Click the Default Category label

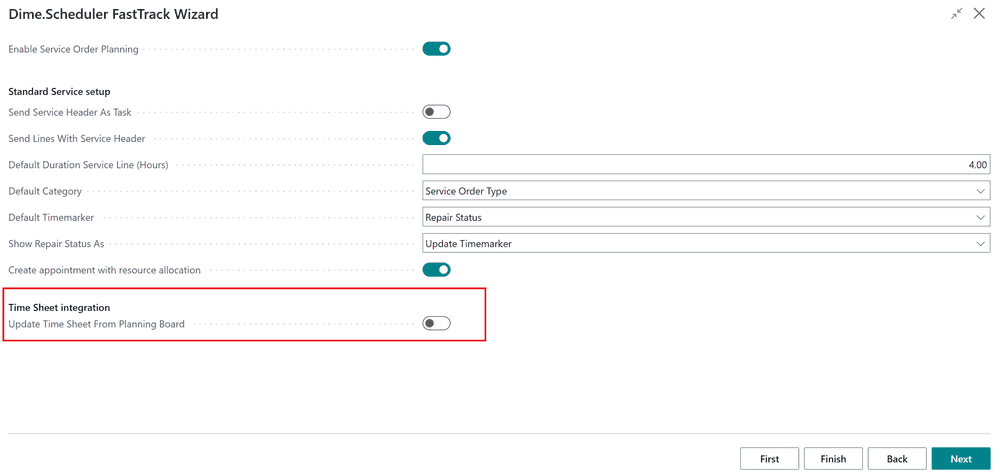[x=45, y=191]
